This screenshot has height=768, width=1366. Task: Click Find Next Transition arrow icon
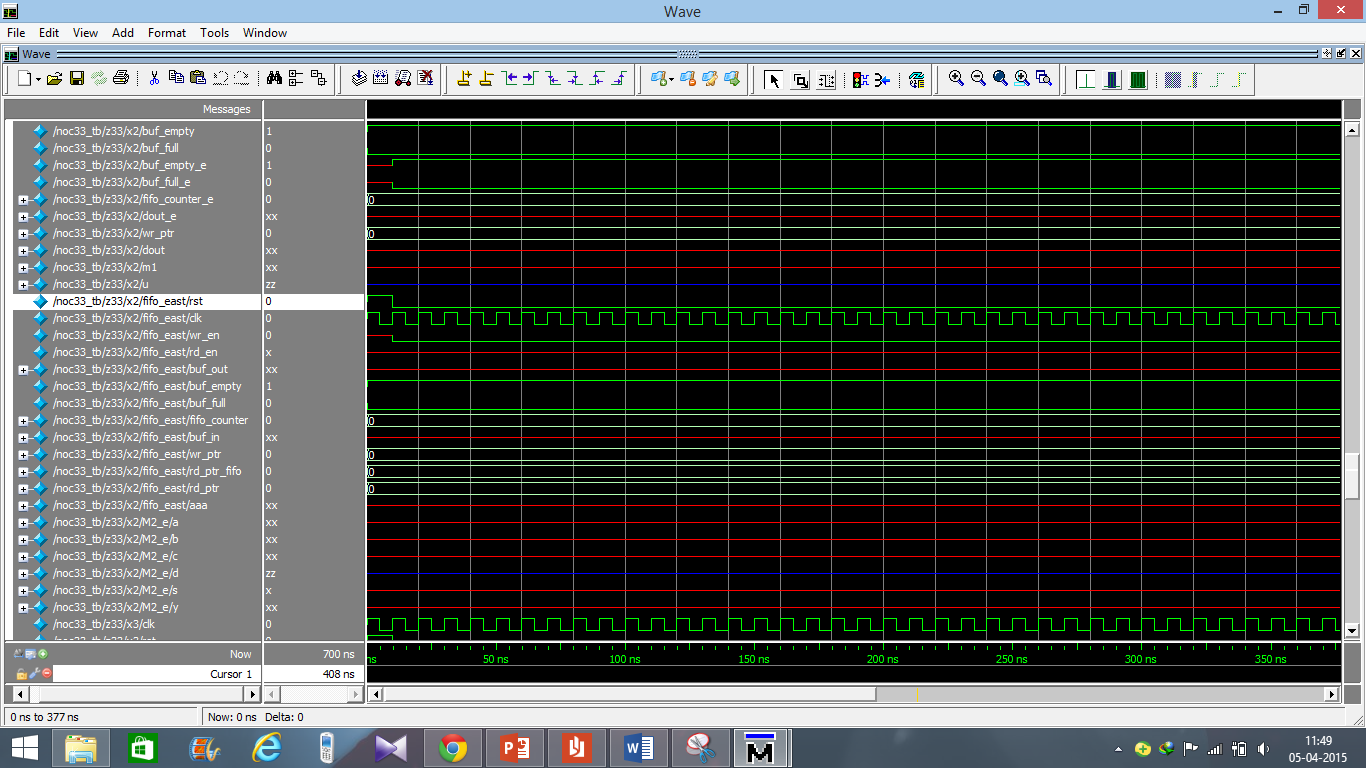(x=530, y=78)
